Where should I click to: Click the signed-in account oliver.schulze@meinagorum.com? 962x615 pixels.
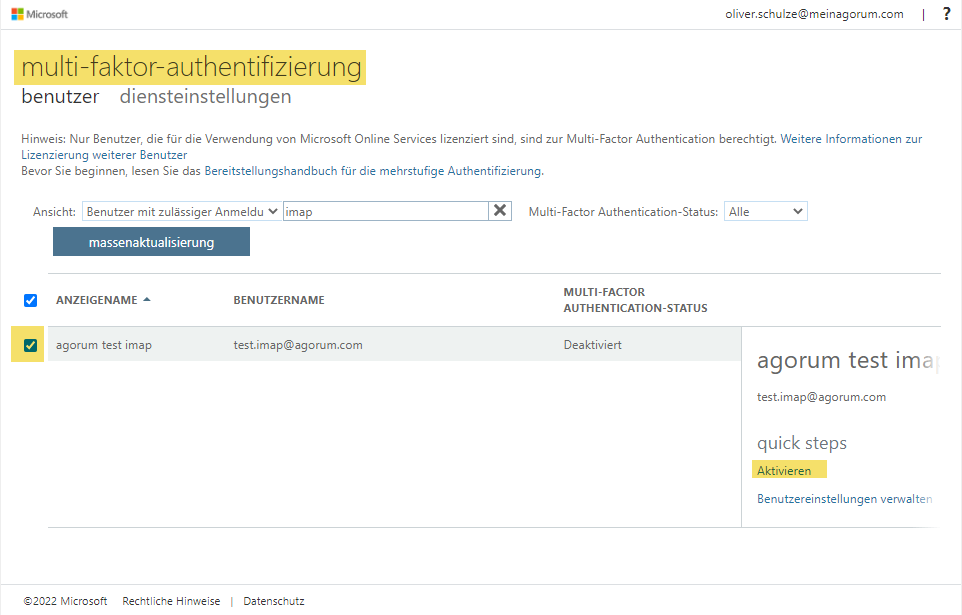pos(814,14)
